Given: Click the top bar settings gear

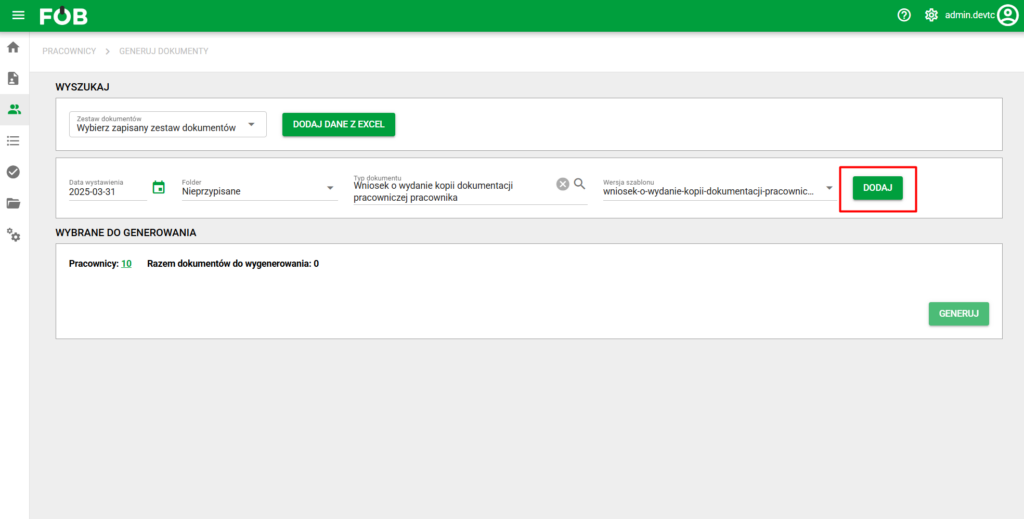Looking at the screenshot, I should [931, 15].
